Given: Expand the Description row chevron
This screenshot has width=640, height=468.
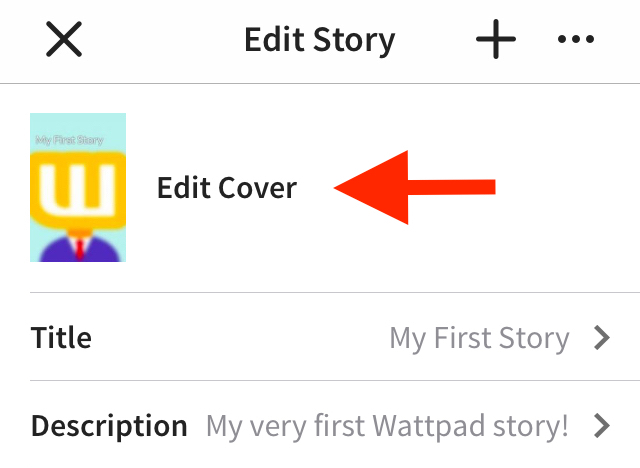Looking at the screenshot, I should (602, 426).
